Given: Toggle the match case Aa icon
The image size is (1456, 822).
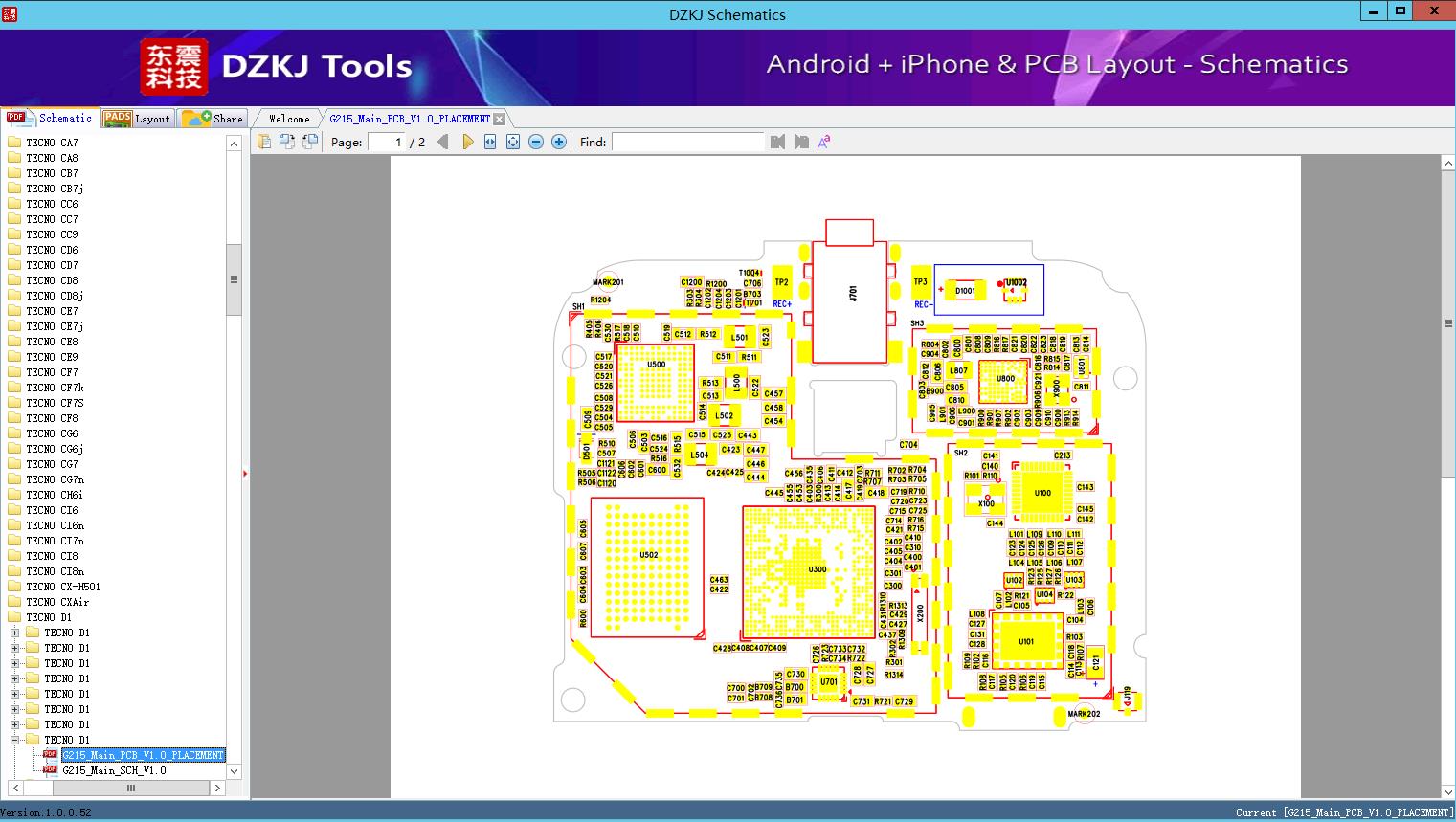Looking at the screenshot, I should tap(824, 142).
